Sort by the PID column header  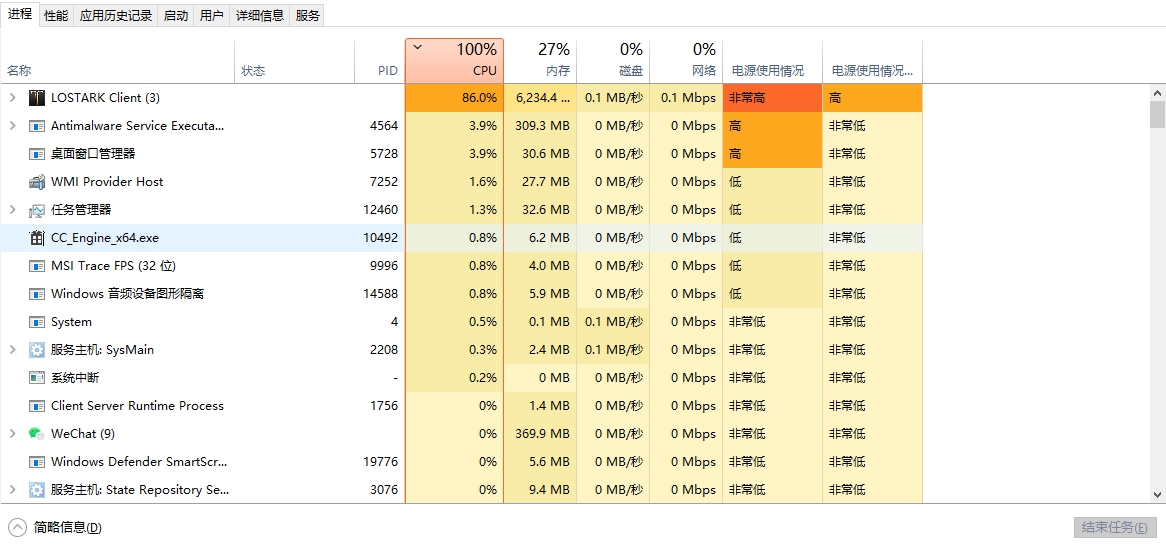(380, 60)
